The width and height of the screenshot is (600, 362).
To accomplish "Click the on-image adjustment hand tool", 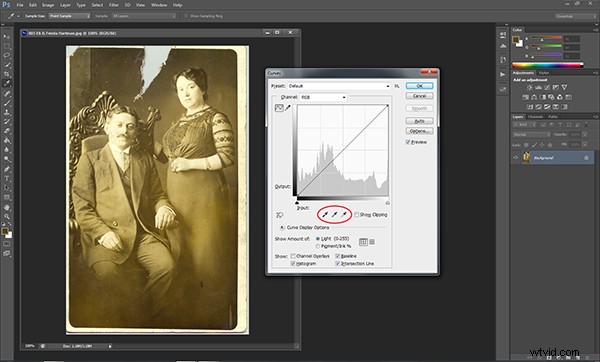I will click(279, 215).
